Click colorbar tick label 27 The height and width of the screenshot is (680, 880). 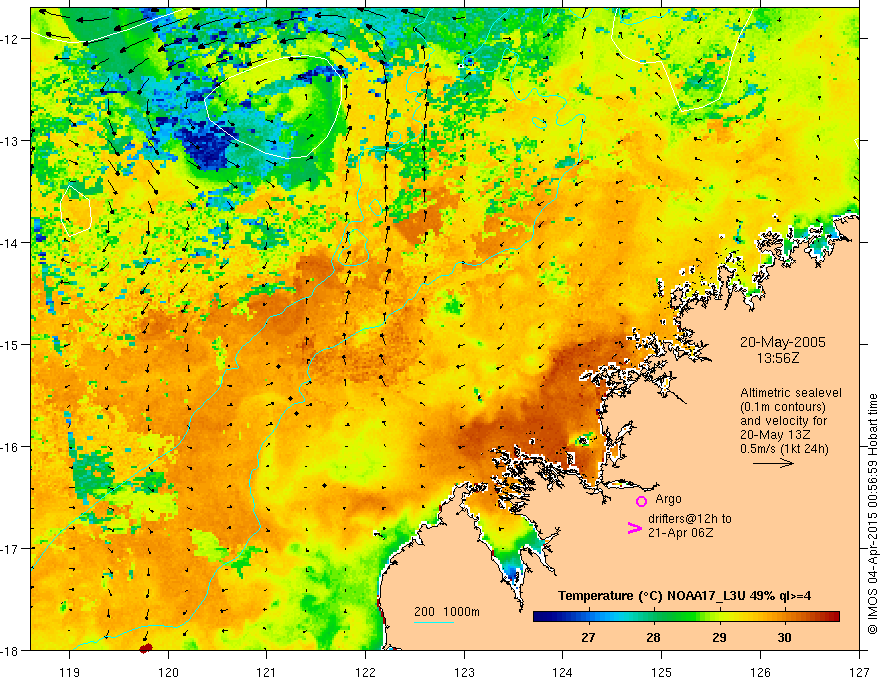pos(588,637)
